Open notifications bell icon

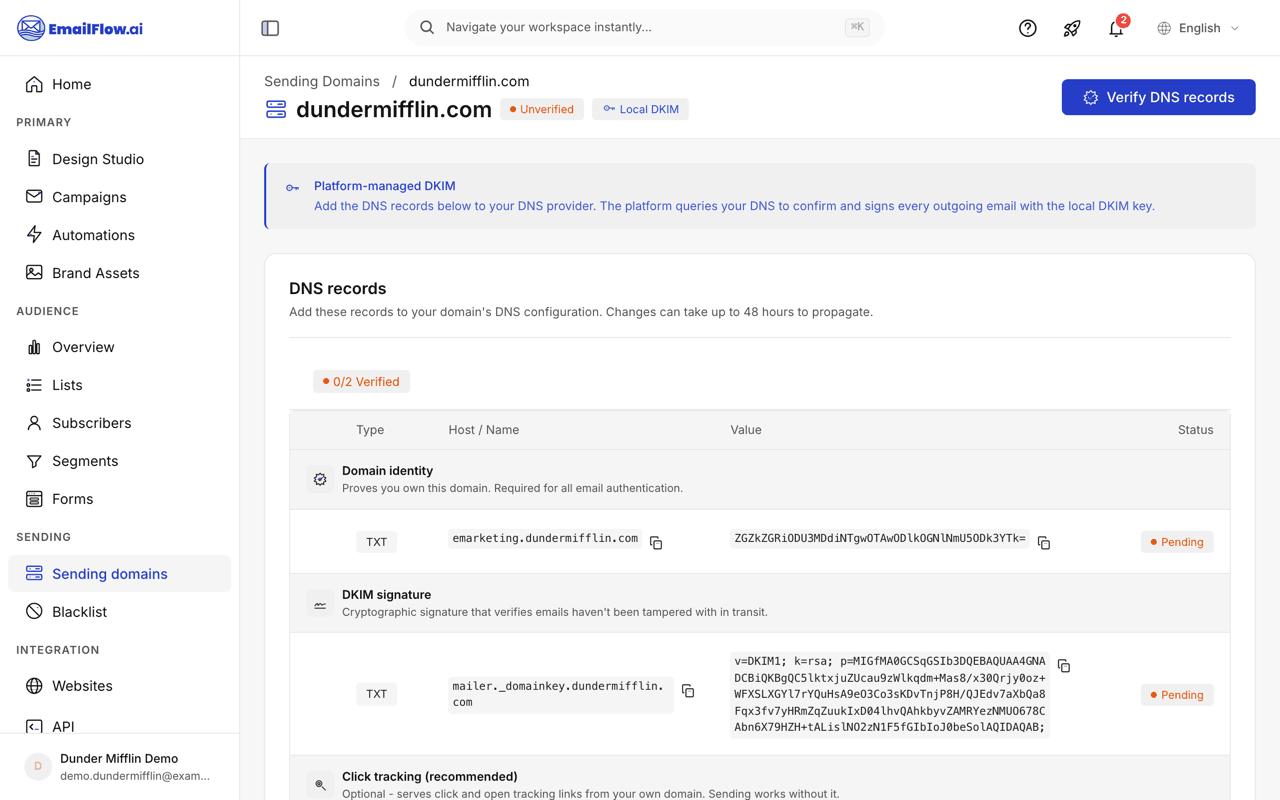click(x=1116, y=28)
